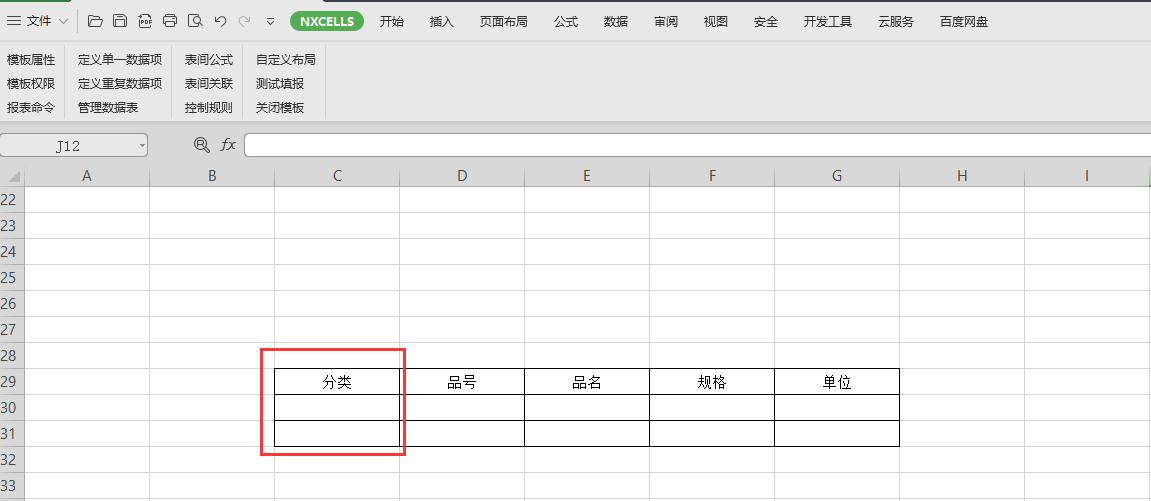1151x501 pixels.
Task: Click the Undo arrow icon
Action: [220, 21]
